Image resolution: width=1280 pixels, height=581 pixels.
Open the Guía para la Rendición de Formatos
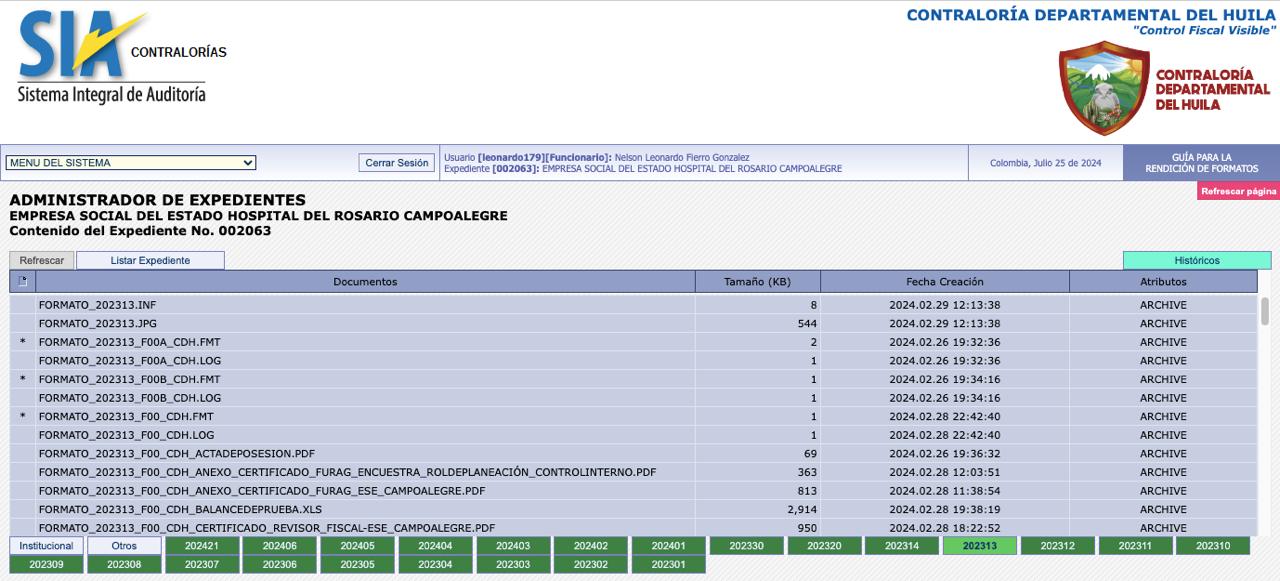(x=1201, y=163)
